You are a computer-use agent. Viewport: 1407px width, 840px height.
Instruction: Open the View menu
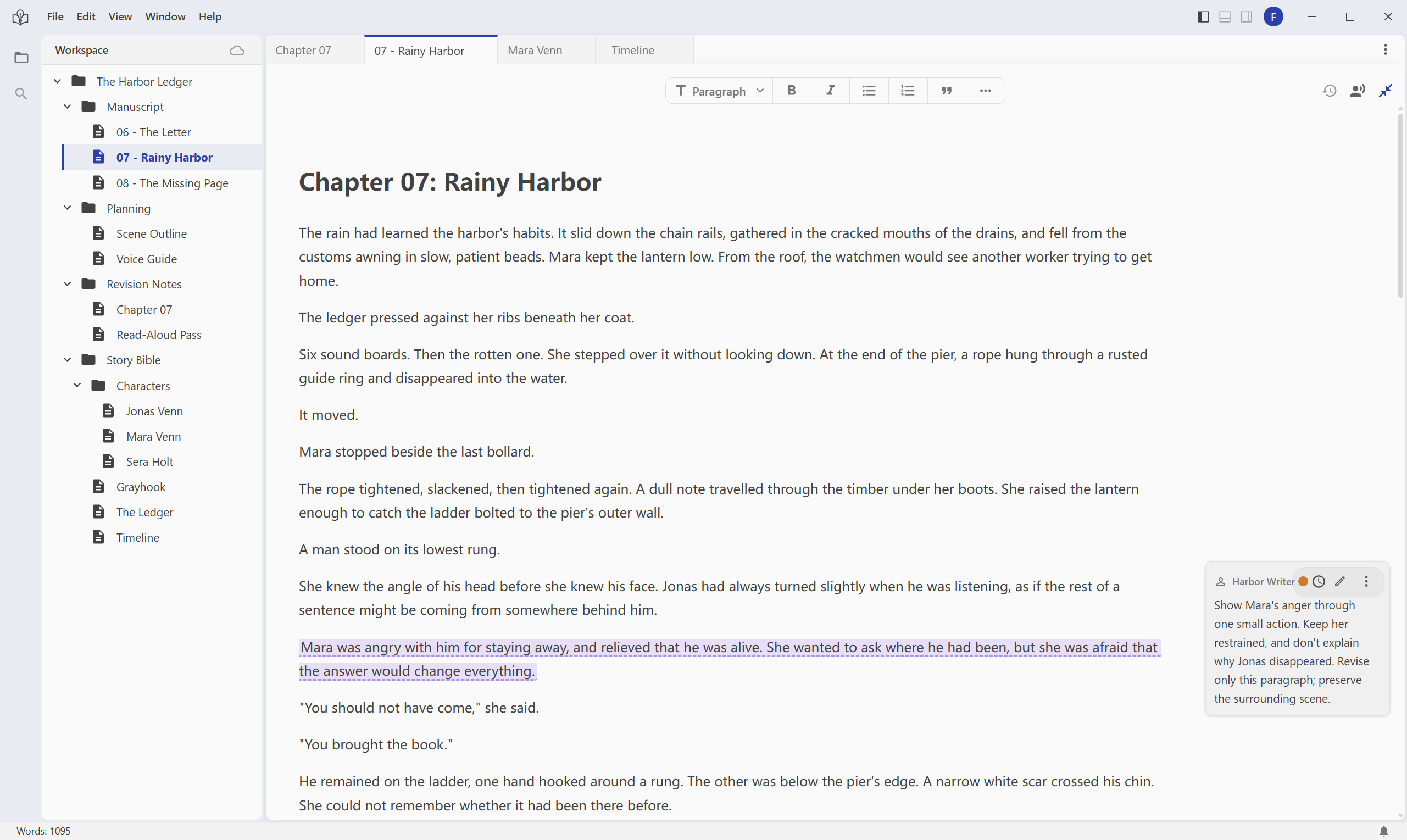(x=120, y=16)
